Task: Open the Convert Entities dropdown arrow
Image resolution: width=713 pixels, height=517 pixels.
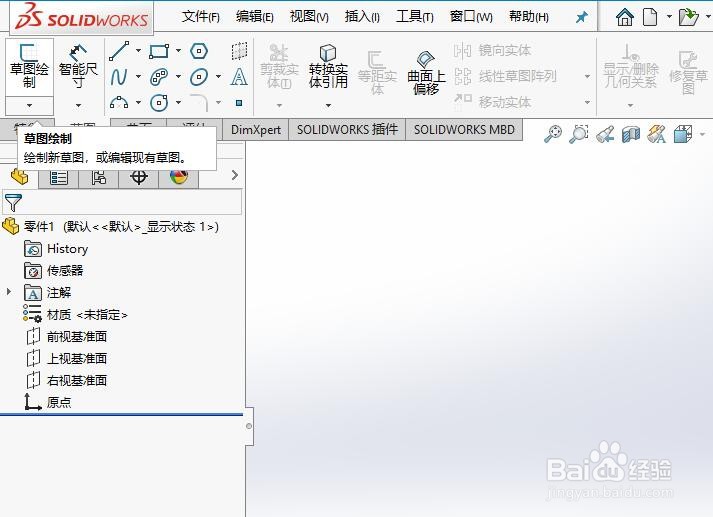Action: (x=328, y=105)
